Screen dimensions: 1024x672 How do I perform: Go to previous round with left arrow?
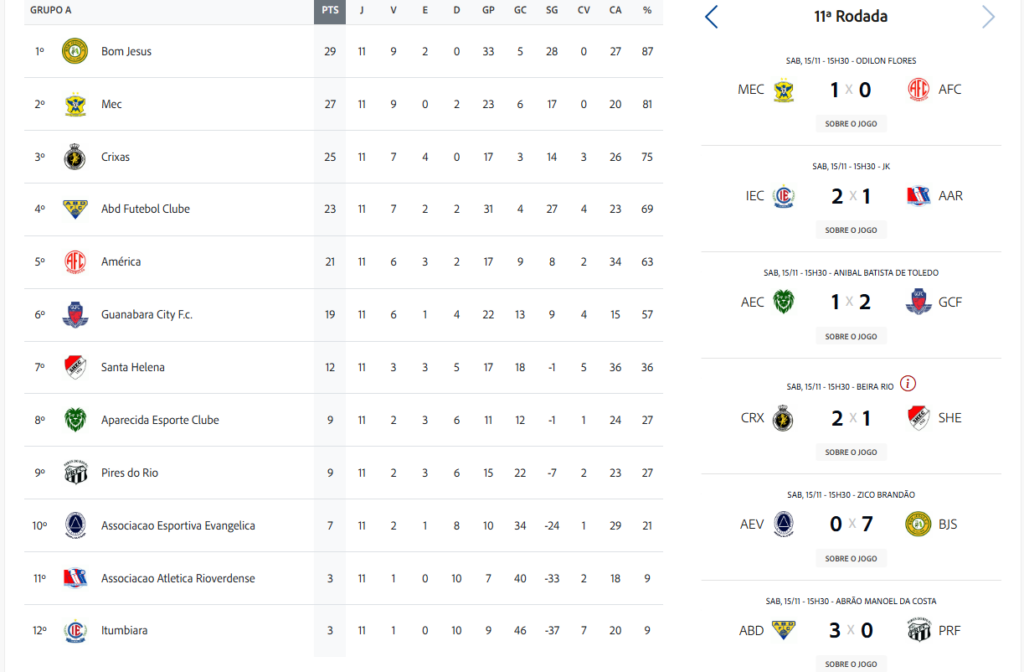point(712,17)
